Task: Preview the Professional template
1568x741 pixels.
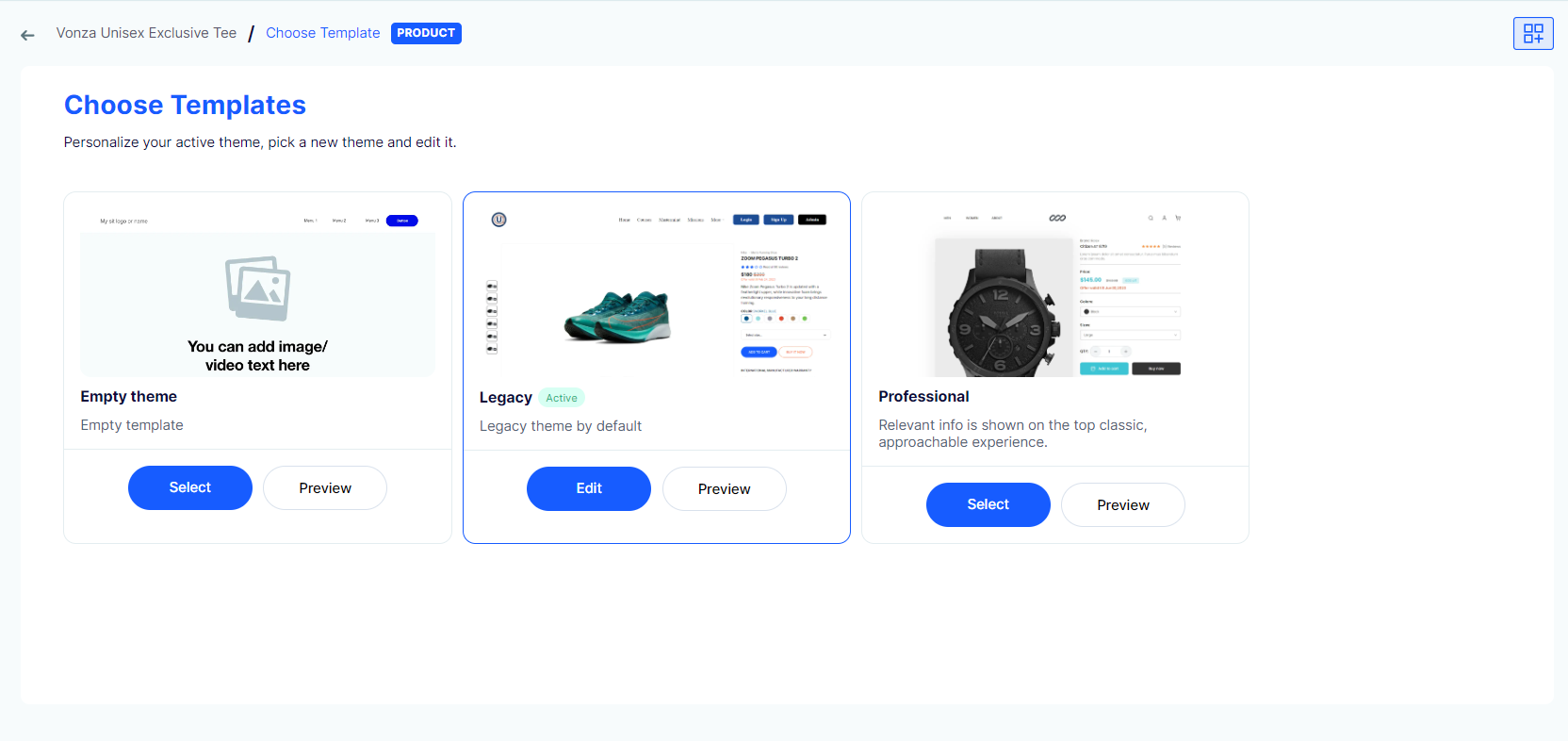Action: [x=1123, y=504]
